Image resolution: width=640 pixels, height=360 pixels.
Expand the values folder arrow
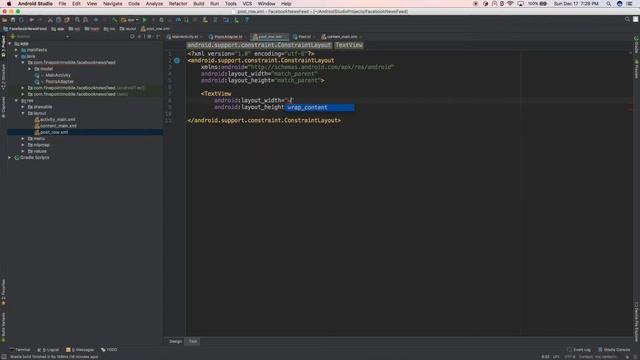point(23,151)
